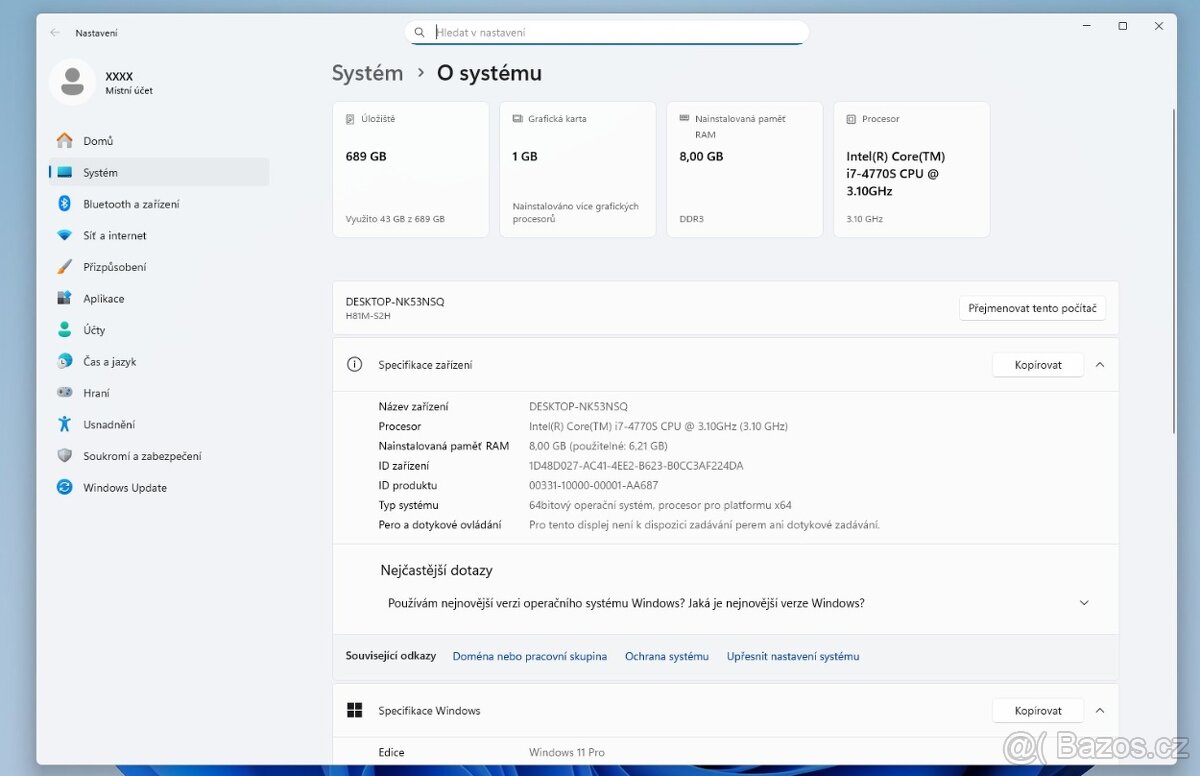The width and height of the screenshot is (1200, 776).
Task: Navigate to Účty settings
Action: tap(97, 329)
